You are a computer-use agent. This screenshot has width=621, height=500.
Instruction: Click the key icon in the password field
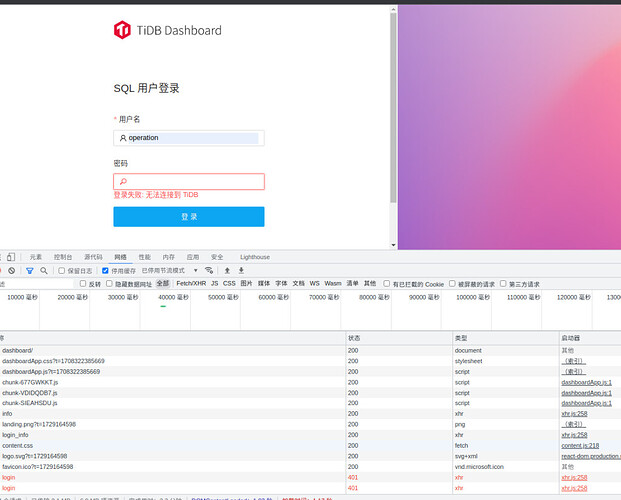click(x=123, y=181)
